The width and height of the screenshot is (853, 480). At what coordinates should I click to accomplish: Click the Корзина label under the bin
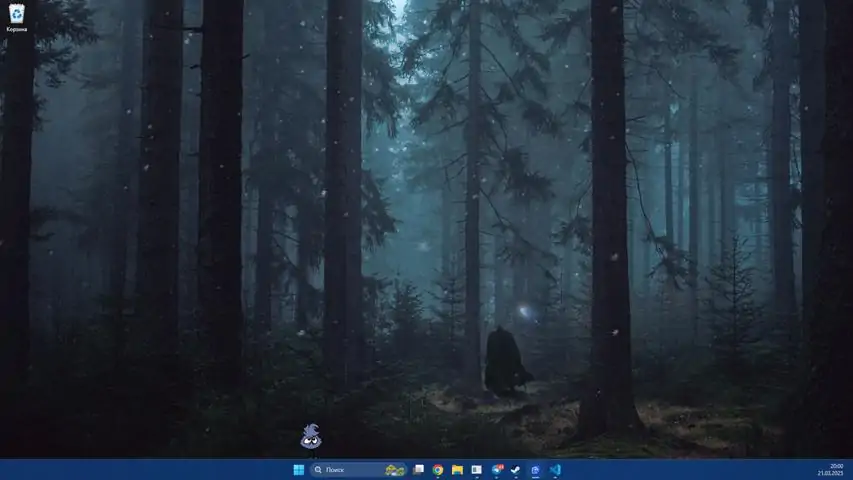[x=16, y=30]
